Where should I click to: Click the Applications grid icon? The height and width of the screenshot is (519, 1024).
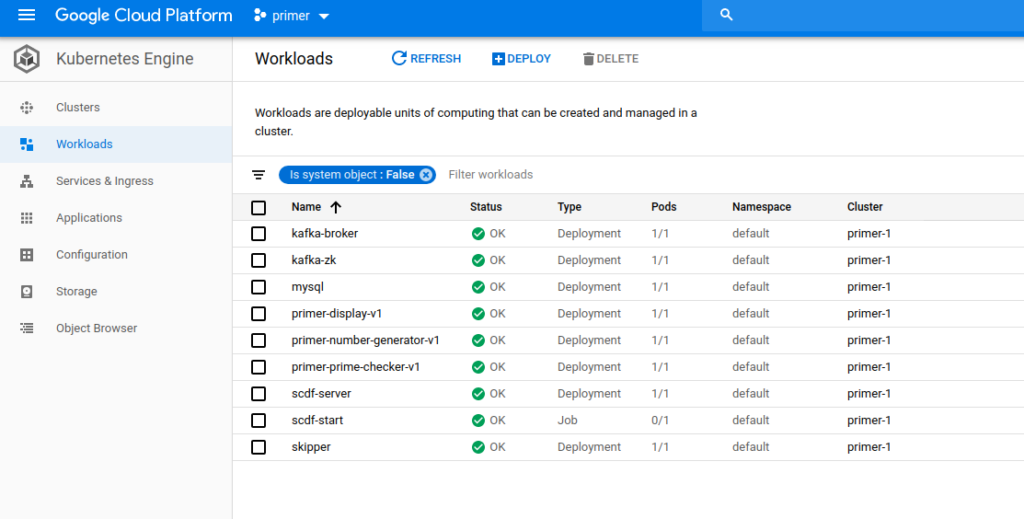[x=27, y=218]
